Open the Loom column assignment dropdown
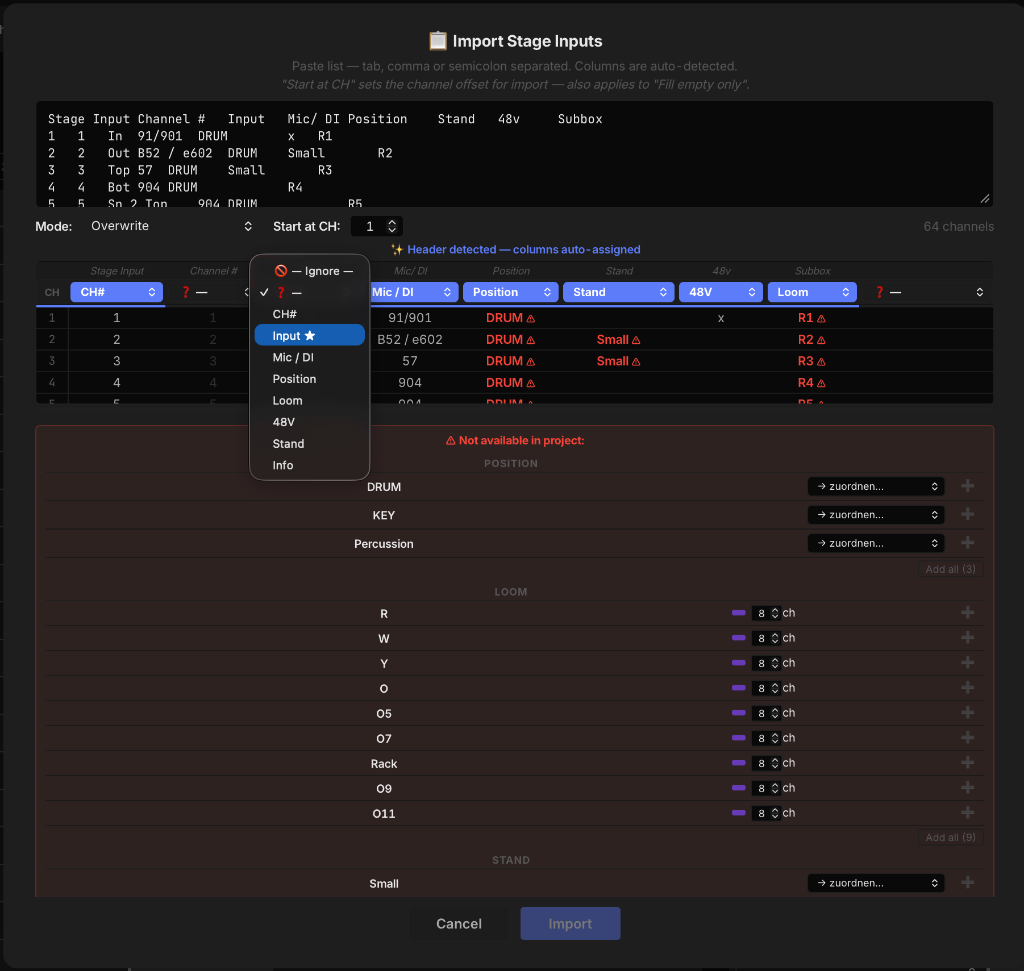This screenshot has width=1024, height=971. [812, 292]
